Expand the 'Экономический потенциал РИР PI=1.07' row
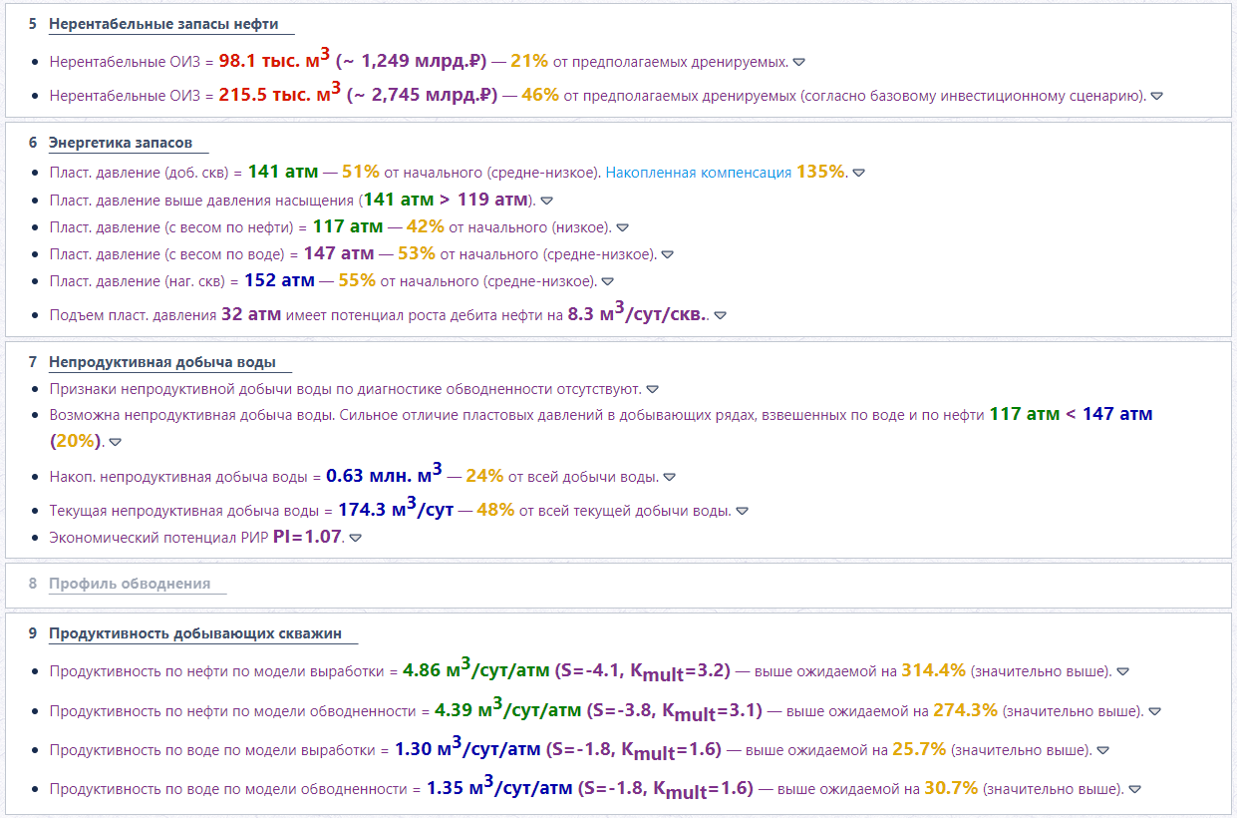Screen dimensions: 1237x818 coord(355,538)
